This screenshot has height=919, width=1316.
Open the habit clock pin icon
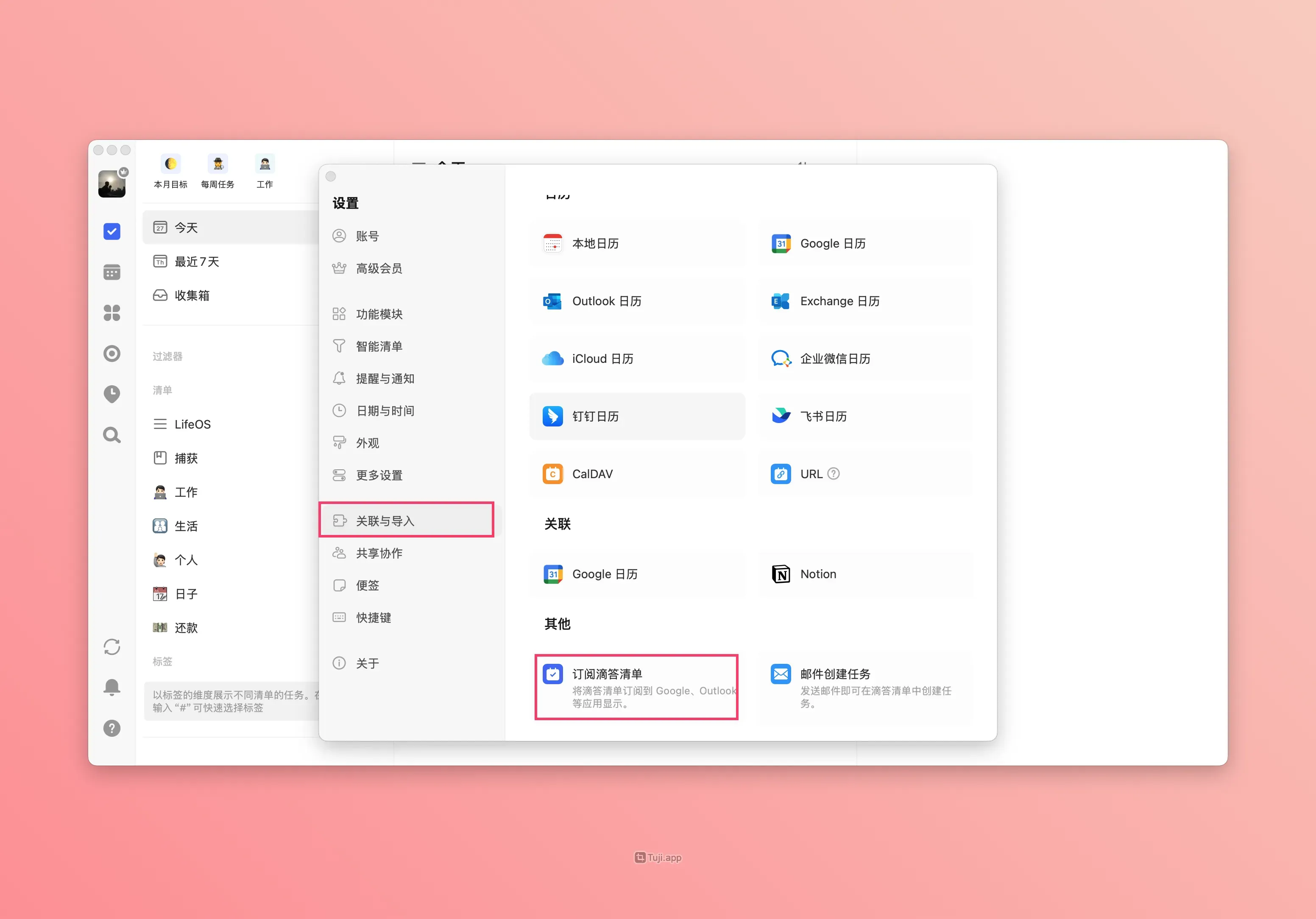112,394
